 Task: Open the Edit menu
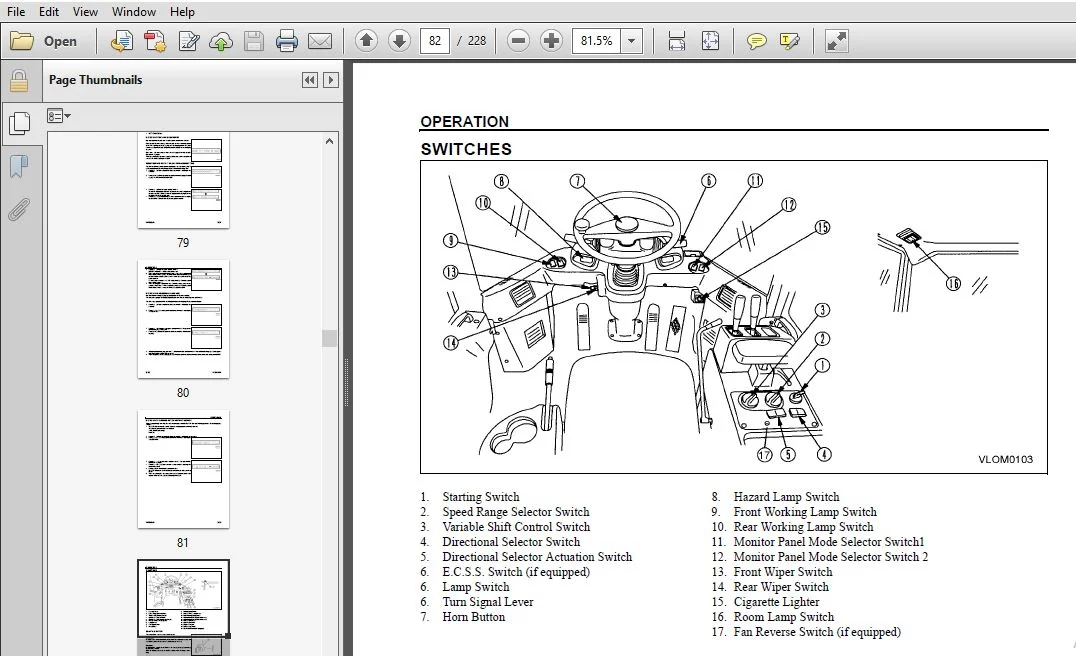point(49,12)
